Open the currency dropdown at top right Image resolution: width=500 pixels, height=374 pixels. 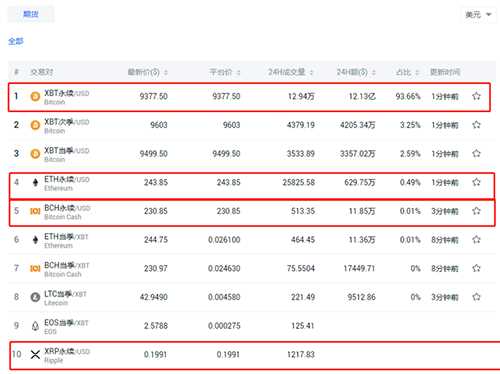(x=478, y=15)
